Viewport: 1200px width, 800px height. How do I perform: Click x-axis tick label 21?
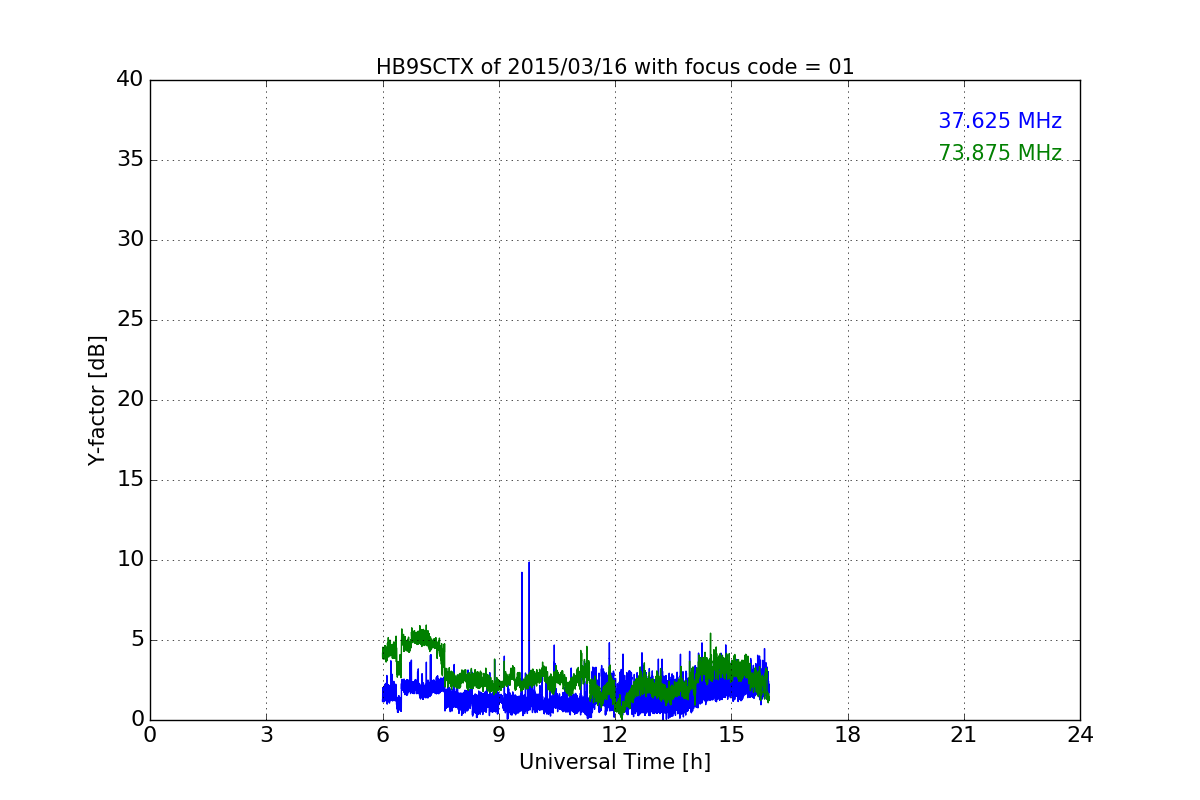[964, 735]
